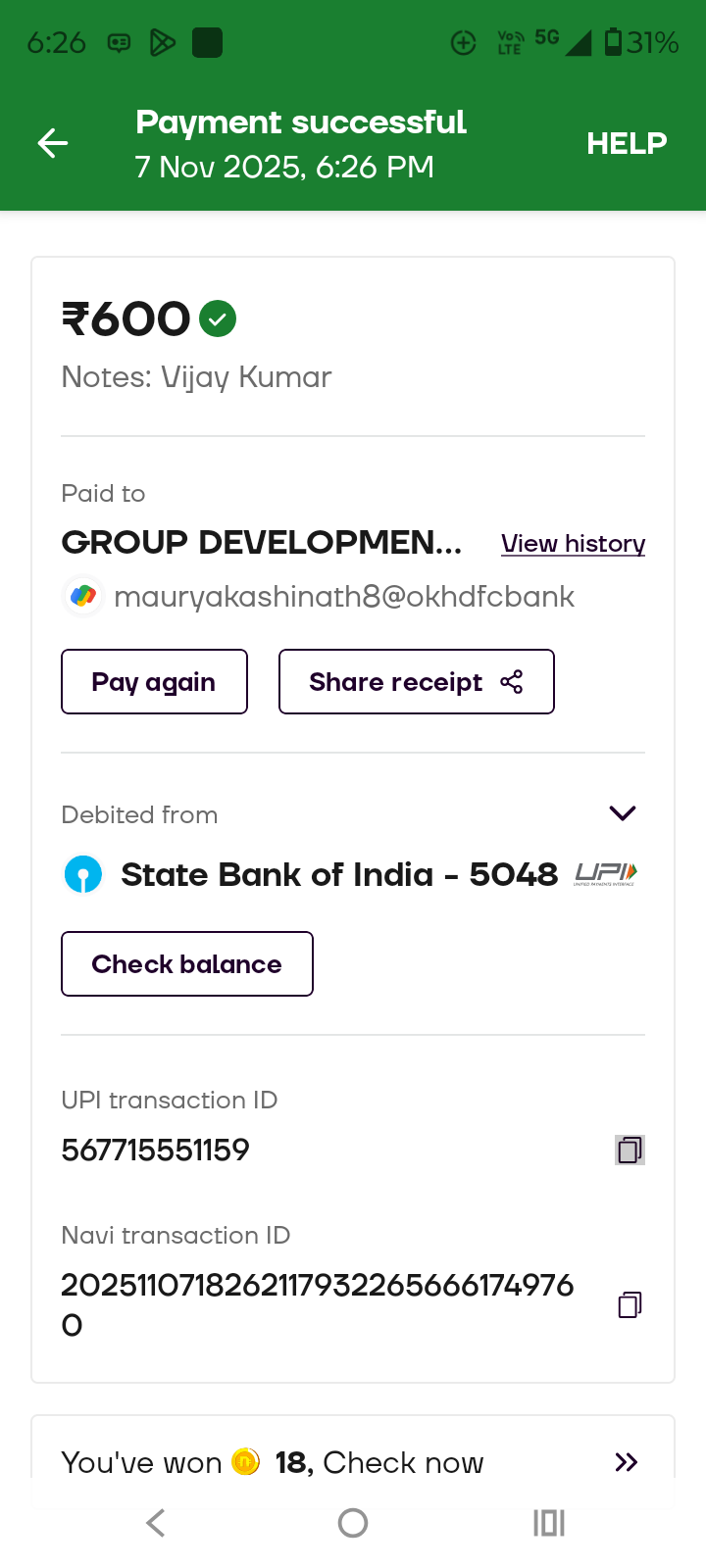This screenshot has width=706, height=1568.
Task: Tap the back arrow in header
Action: point(53,144)
